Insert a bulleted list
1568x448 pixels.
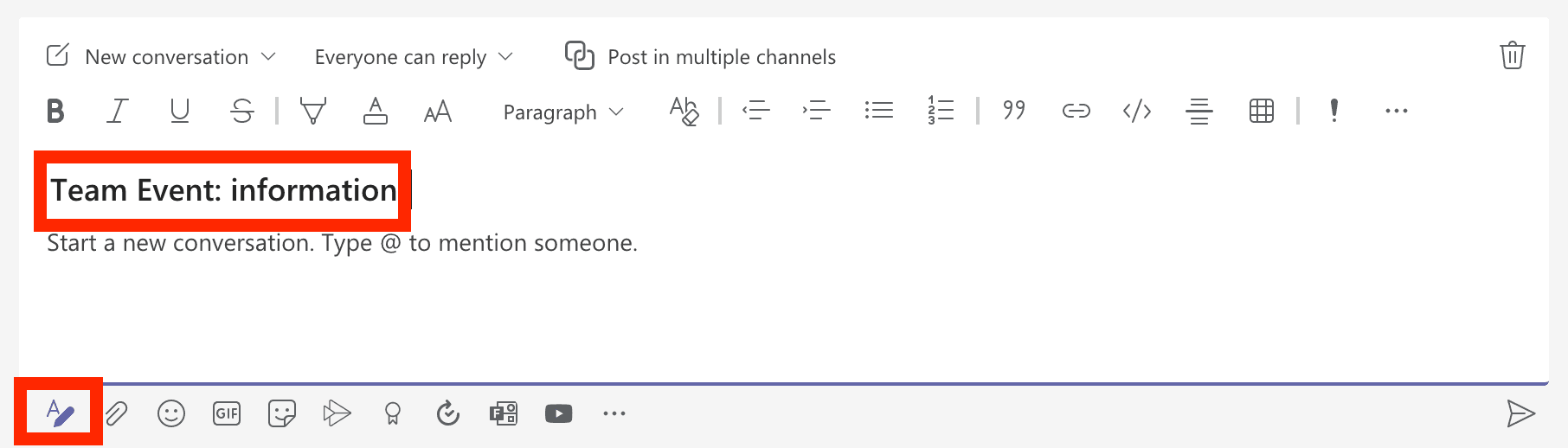tap(878, 112)
